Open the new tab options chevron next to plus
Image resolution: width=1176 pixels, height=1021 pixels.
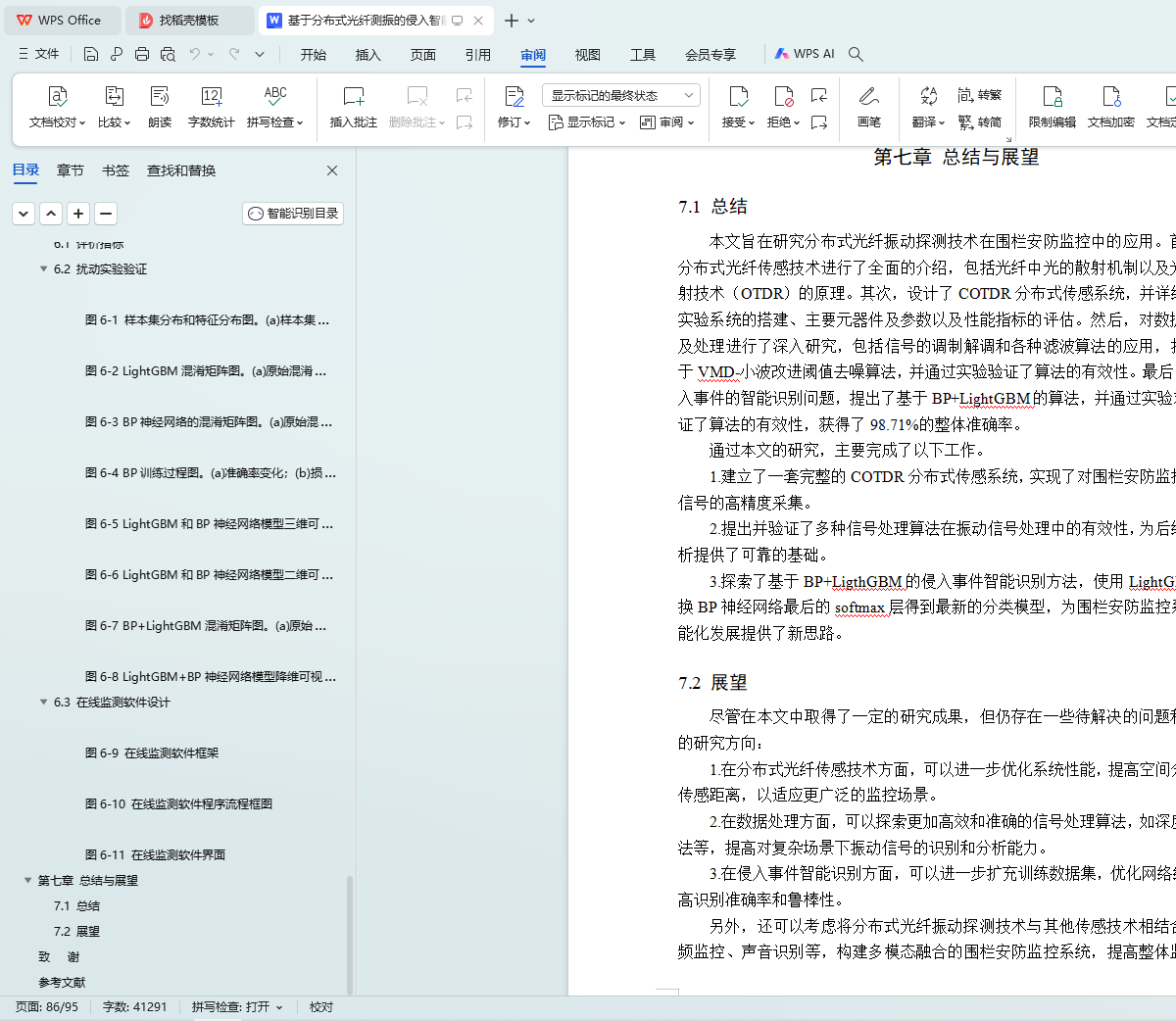(531, 21)
